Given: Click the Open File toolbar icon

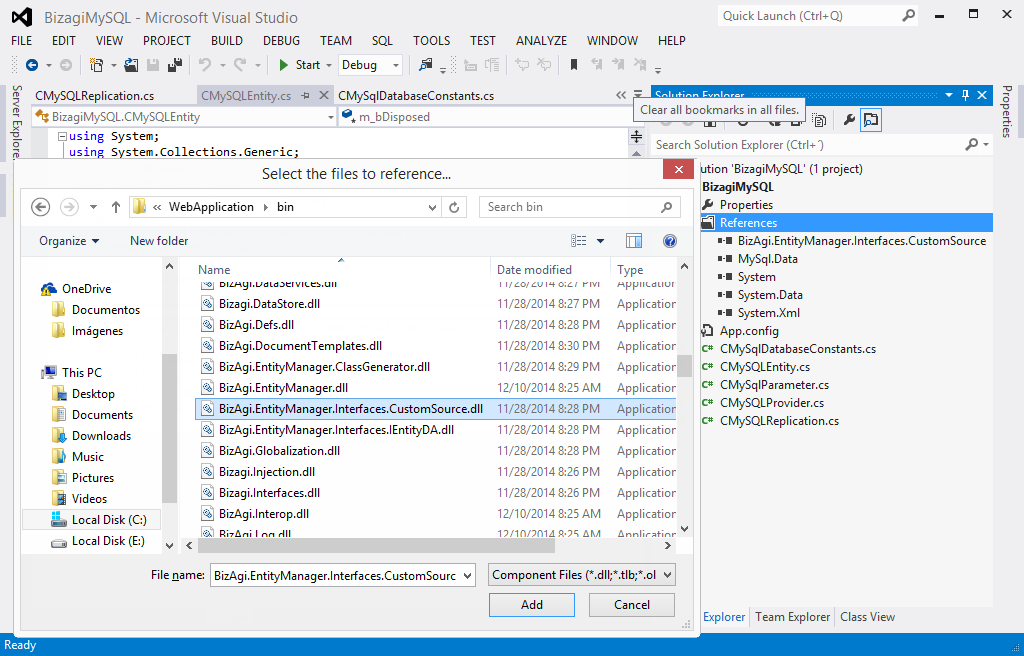Looking at the screenshot, I should click(x=131, y=65).
